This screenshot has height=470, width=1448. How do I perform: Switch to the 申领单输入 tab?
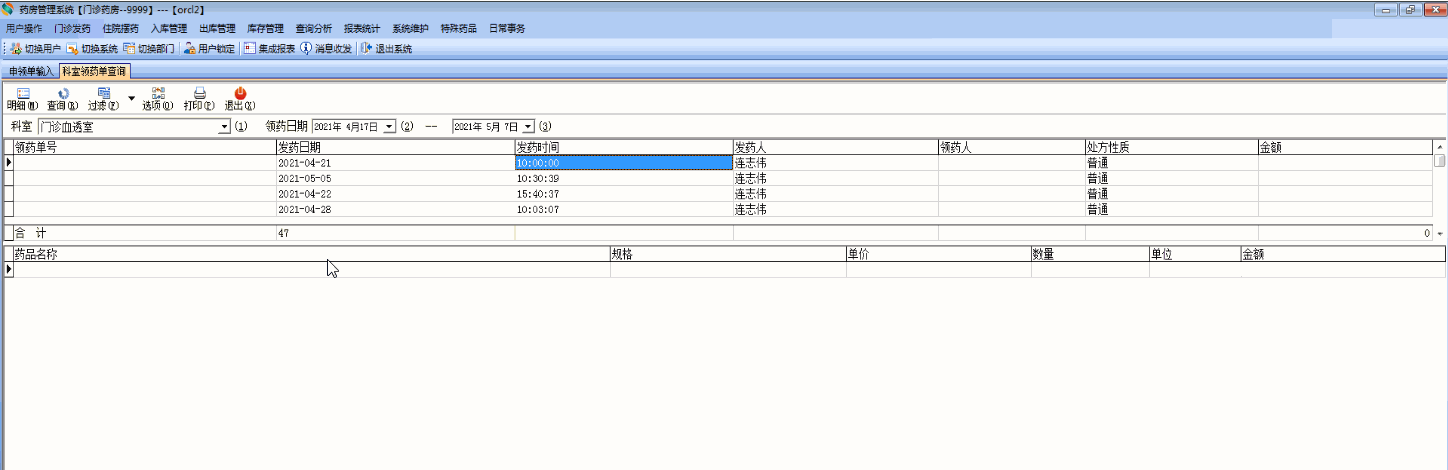pyautogui.click(x=31, y=71)
